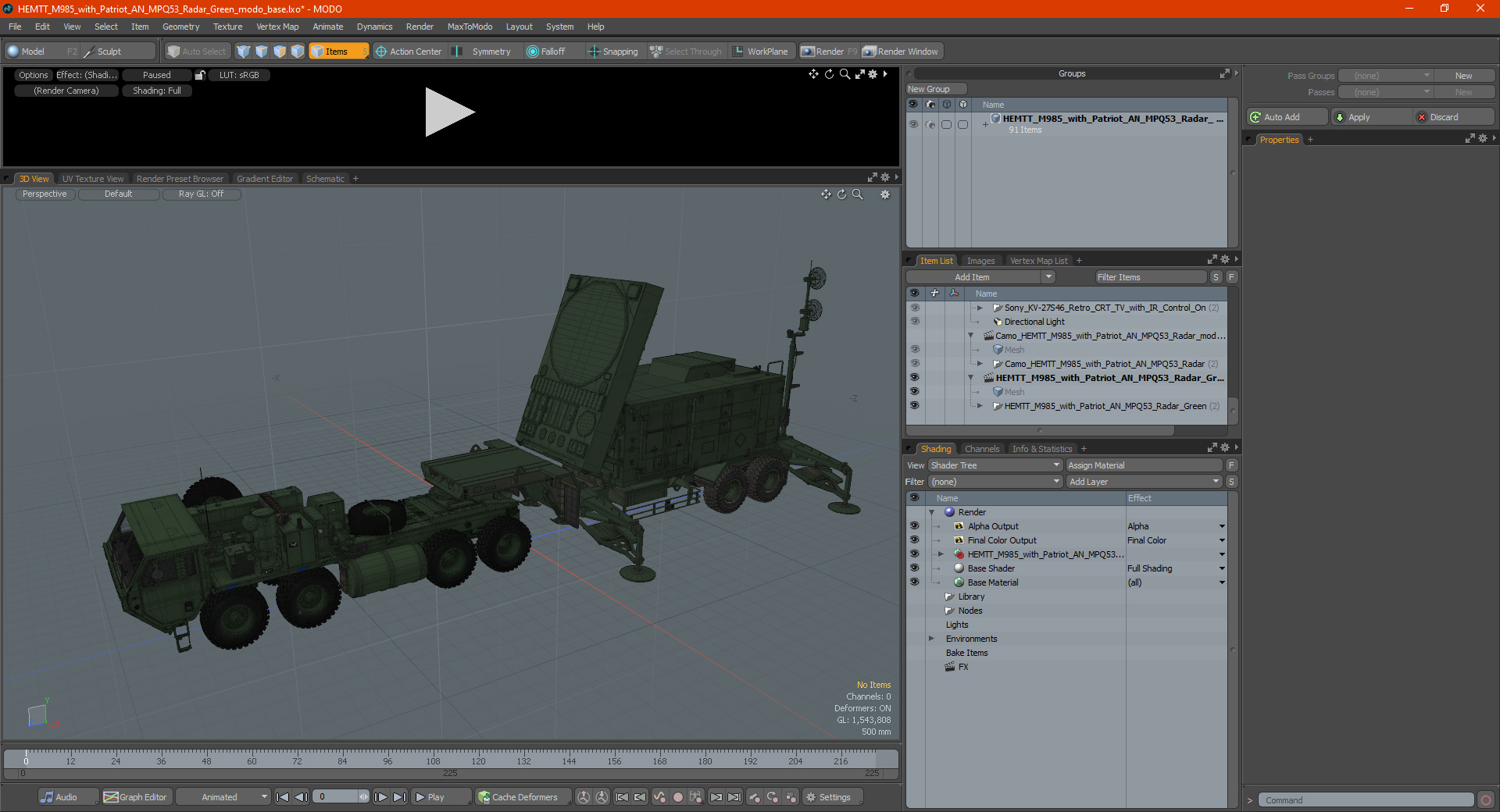Screen dimensions: 1500x812
Task: Toggle visibility of Alpha Output
Action: pos(914,526)
